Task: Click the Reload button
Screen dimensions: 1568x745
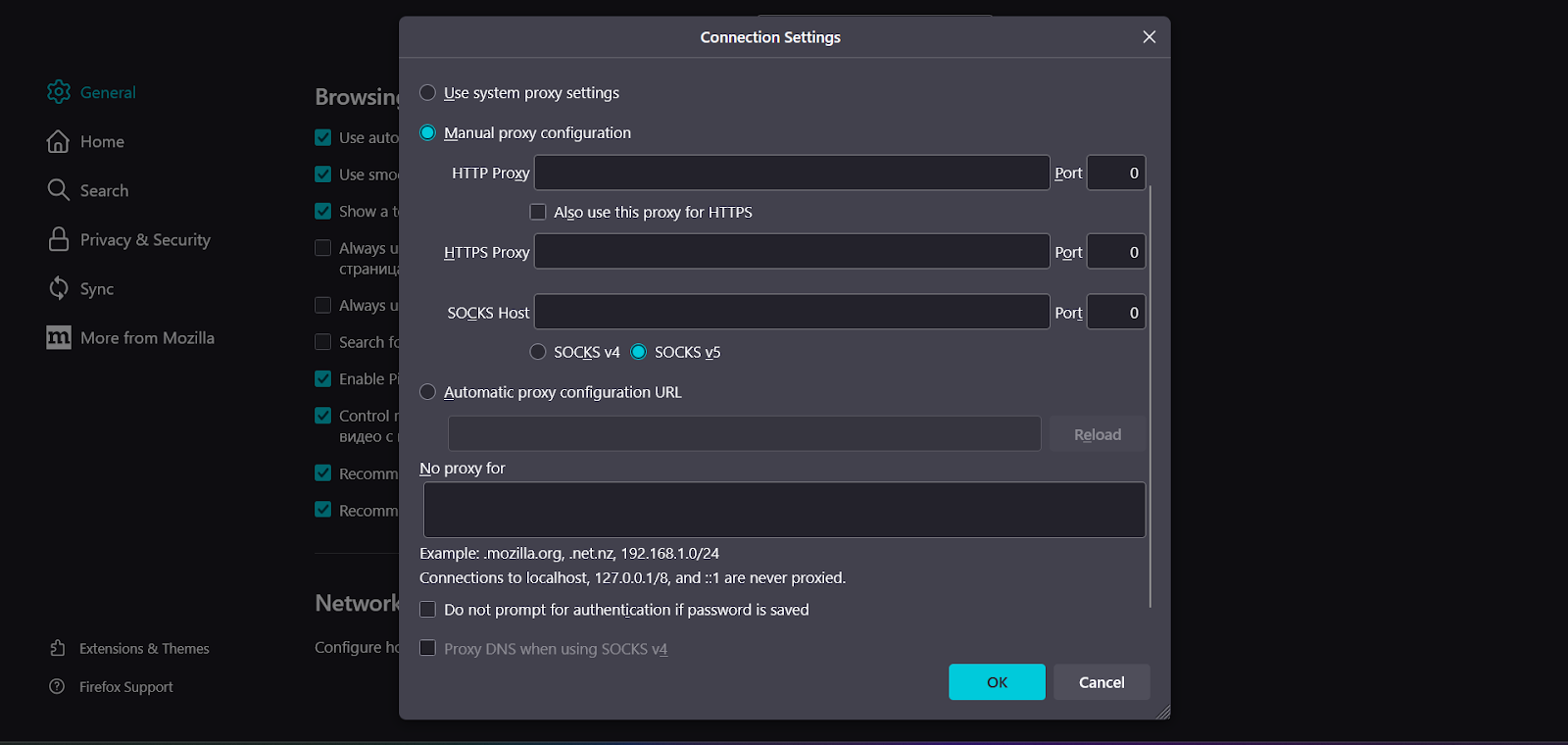Action: [1098, 433]
